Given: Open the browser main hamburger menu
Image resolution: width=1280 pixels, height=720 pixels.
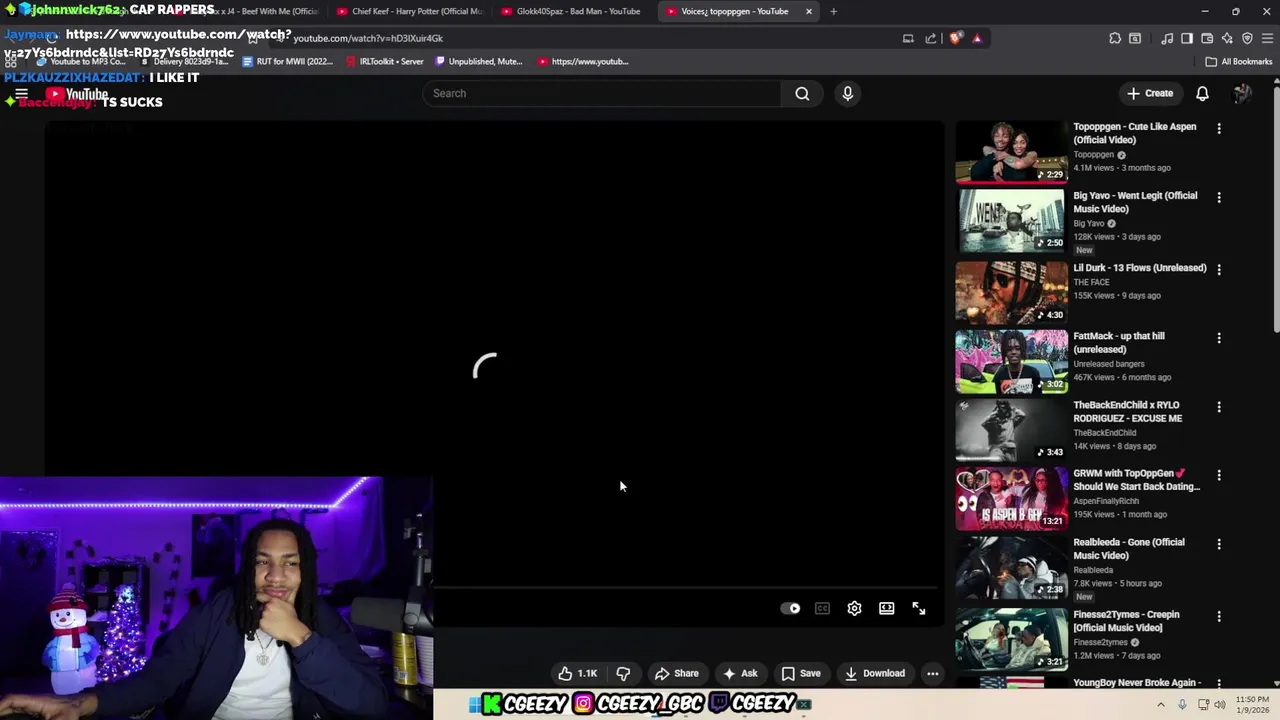Looking at the screenshot, I should click(x=1268, y=38).
